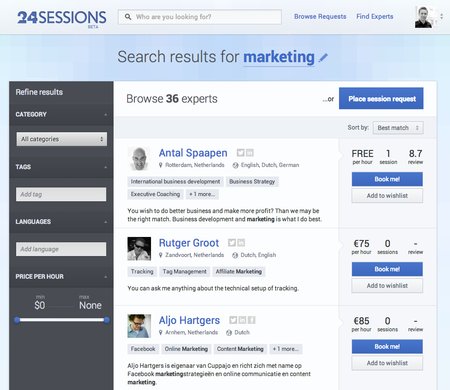
Task: Open Antal Spaapen's LinkedIn icon
Action: click(x=250, y=153)
